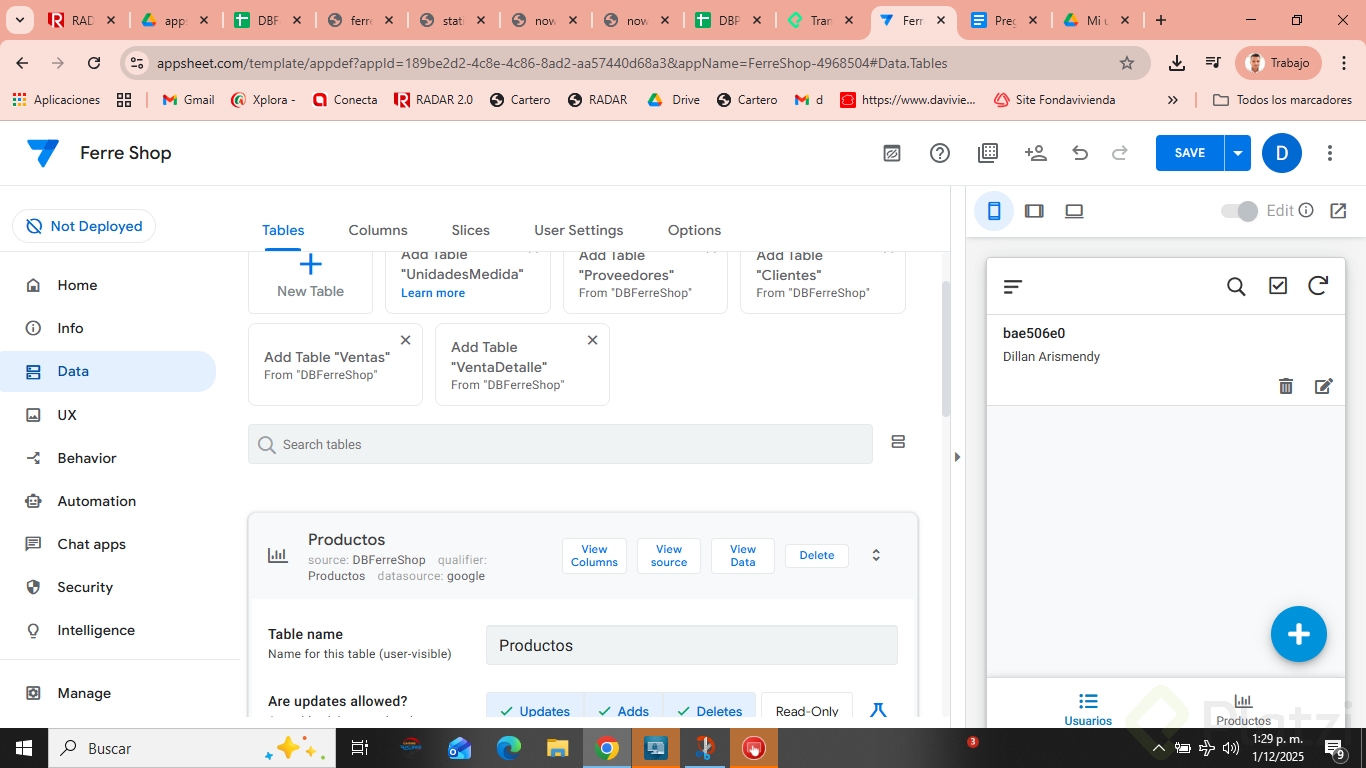Open the User Settings tab
Screen dimensions: 1366x768
click(579, 230)
